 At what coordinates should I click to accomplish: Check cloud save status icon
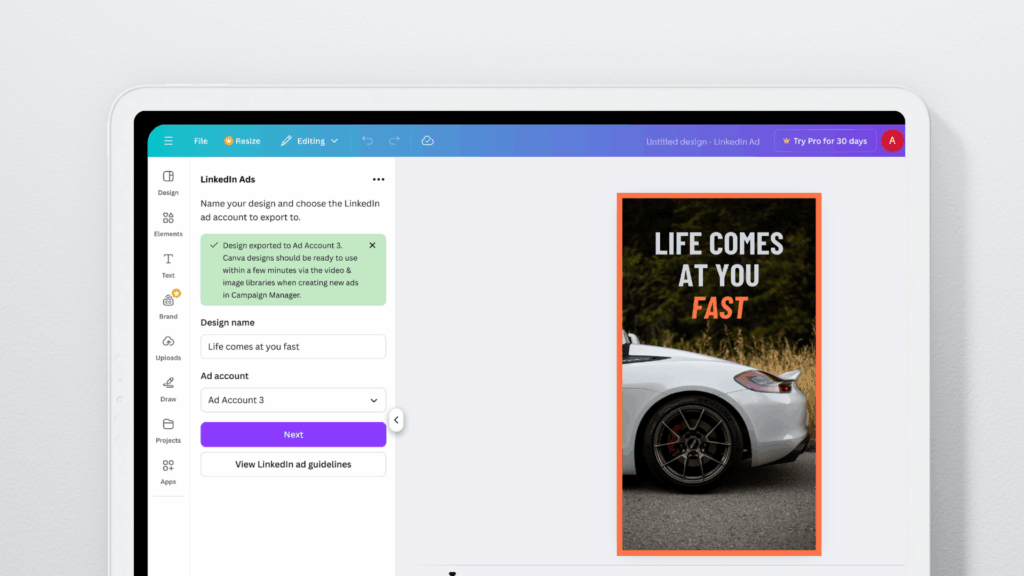428,141
